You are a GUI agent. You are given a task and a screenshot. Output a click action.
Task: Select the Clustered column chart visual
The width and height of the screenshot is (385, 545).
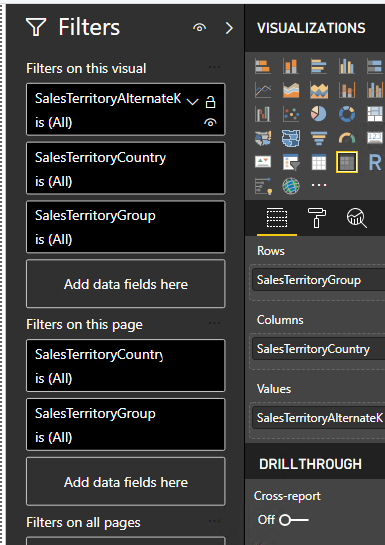347,66
